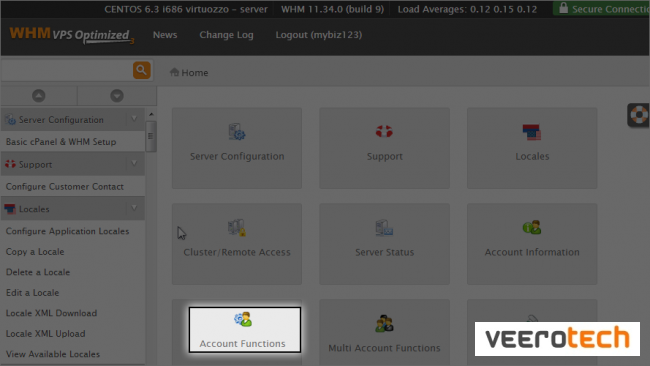Click the sidebar collapse up-arrow button

39,96
